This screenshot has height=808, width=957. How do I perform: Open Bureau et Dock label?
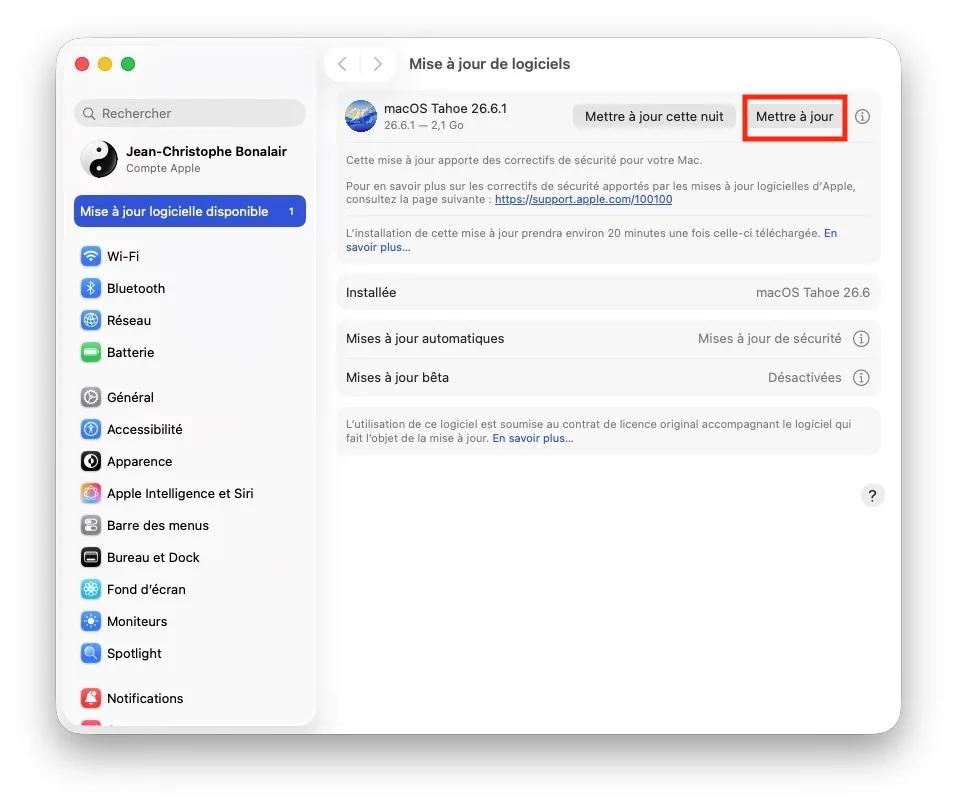[x=153, y=558]
